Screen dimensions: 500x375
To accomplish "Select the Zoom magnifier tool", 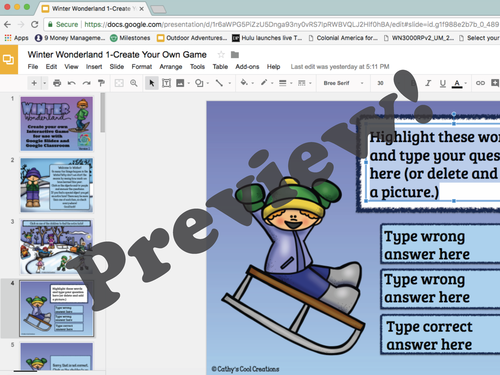I will click(134, 83).
